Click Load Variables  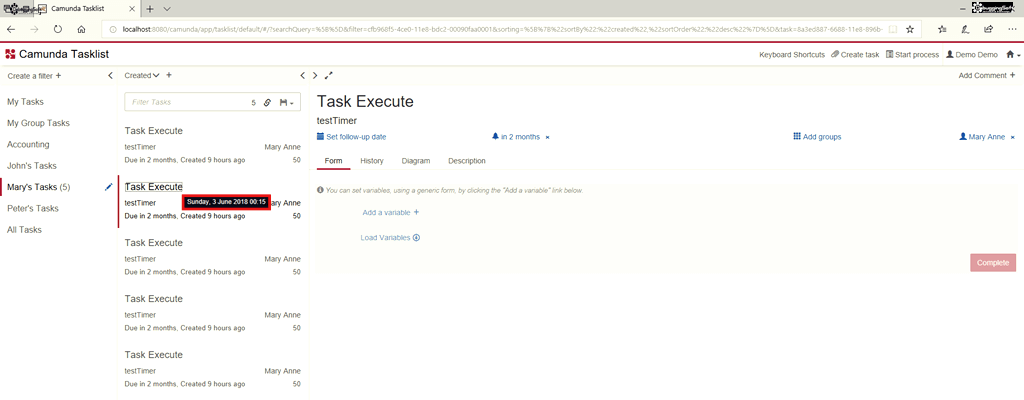[390, 238]
